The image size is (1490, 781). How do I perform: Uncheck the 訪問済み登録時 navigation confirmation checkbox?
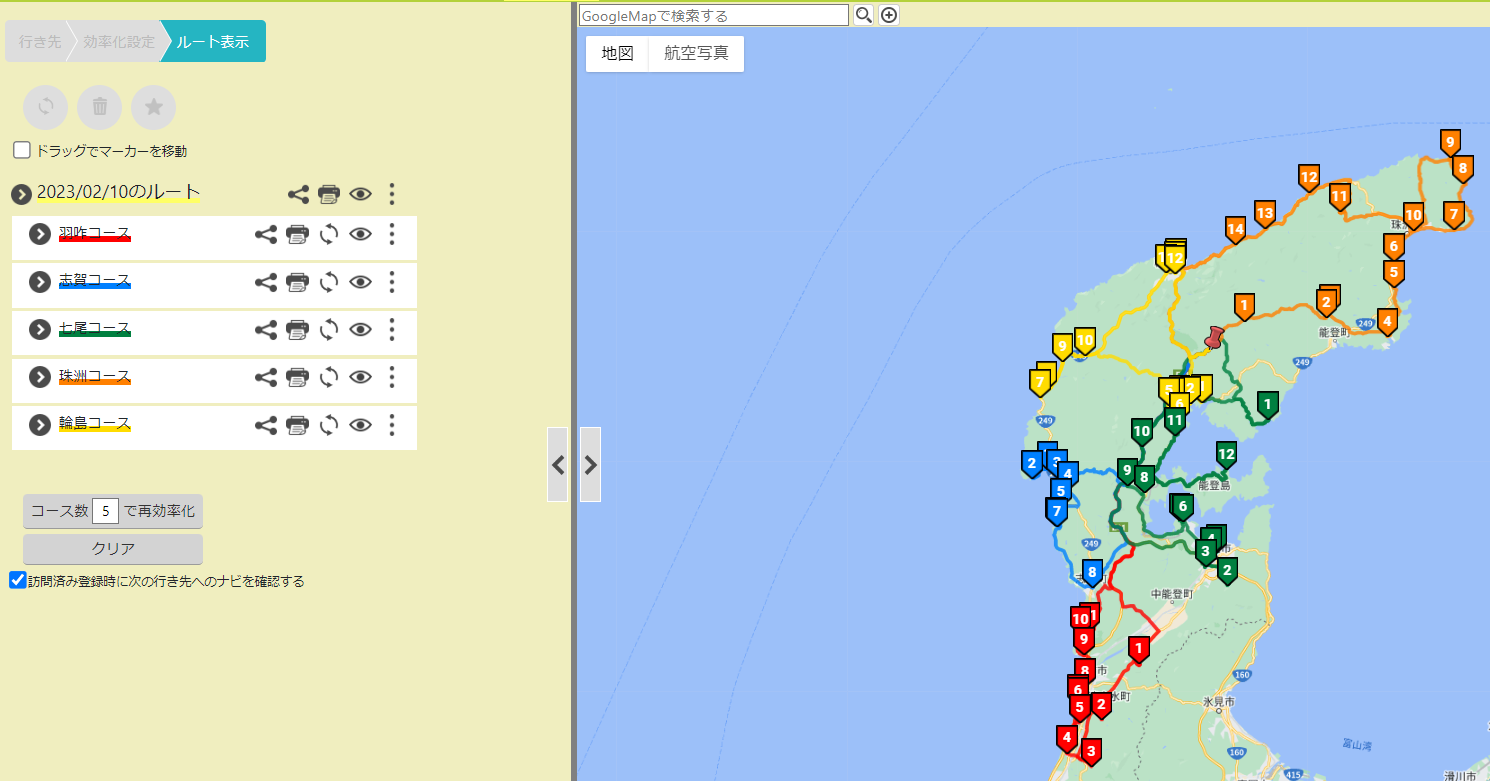pyautogui.click(x=18, y=580)
